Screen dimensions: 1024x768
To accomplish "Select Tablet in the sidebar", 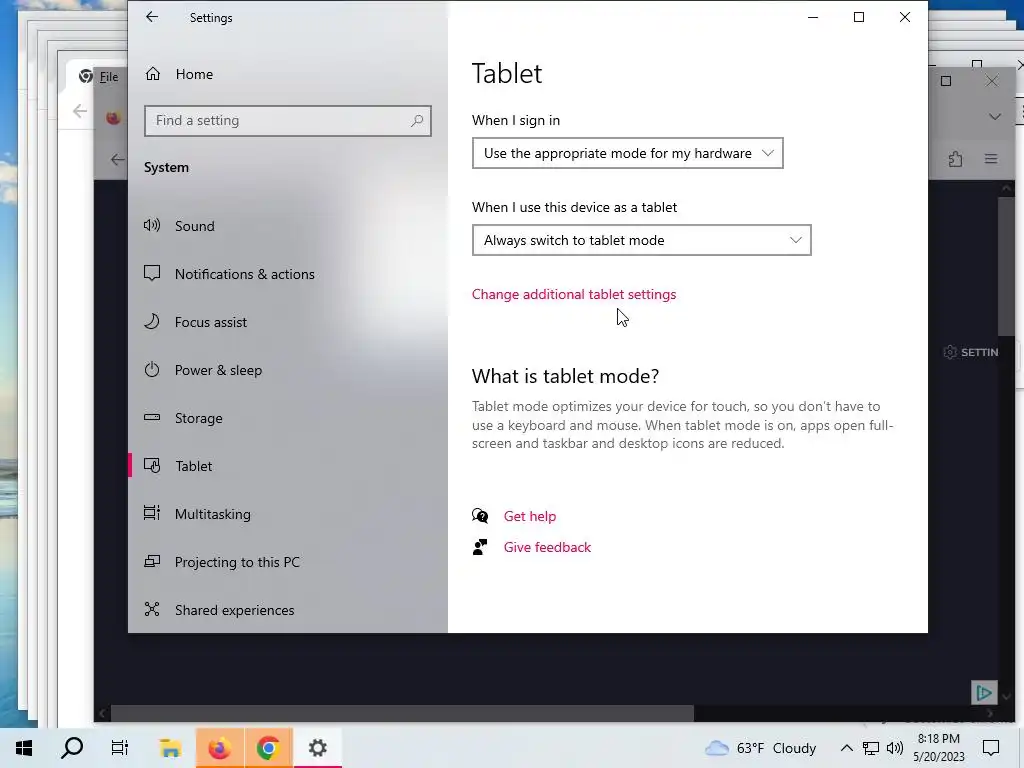I will [193, 466].
